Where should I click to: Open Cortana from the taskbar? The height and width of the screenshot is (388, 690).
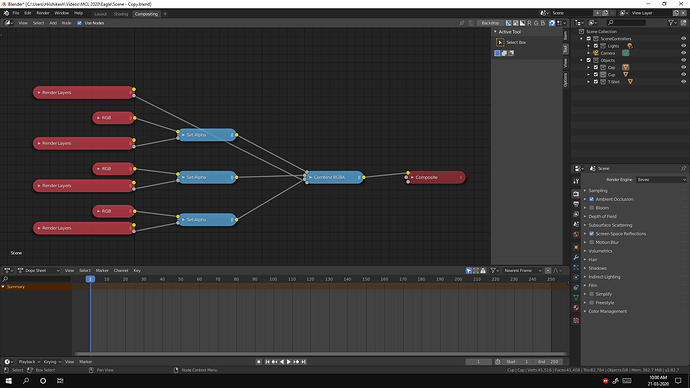click(x=43, y=381)
